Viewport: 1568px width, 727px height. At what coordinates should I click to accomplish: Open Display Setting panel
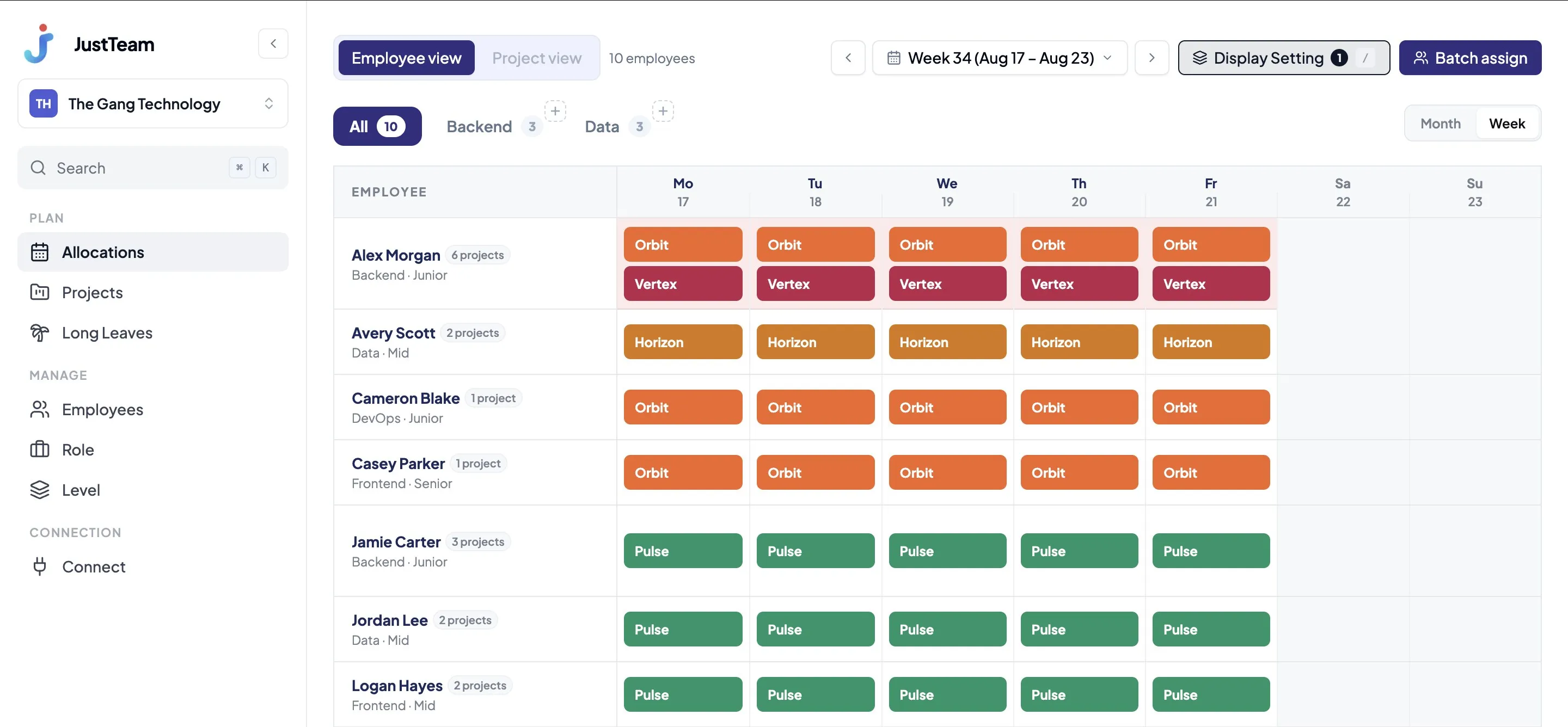(1283, 58)
